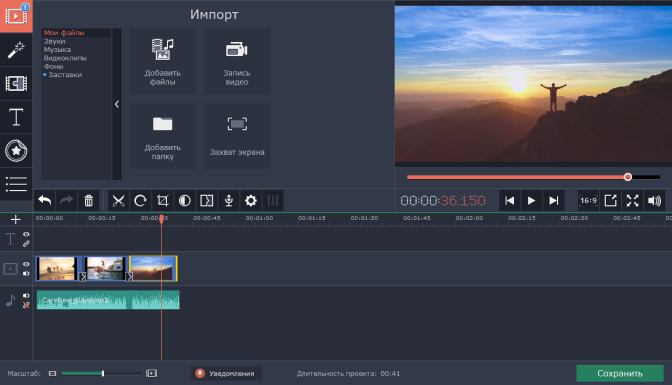Click the Масштаб zoom slider handle

[x=103, y=373]
